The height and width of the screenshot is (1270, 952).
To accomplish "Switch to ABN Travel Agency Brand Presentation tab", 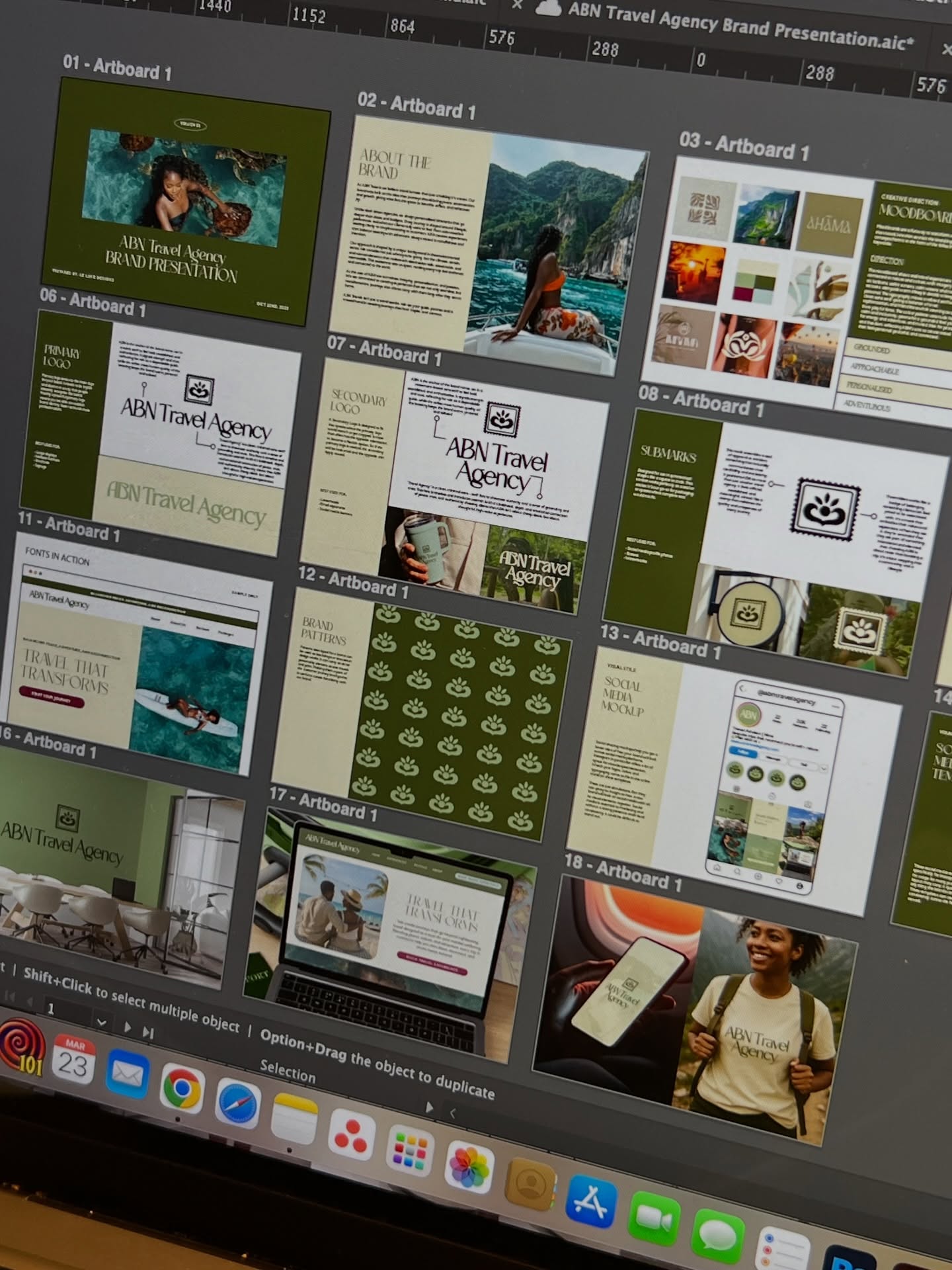I will coord(739,28).
